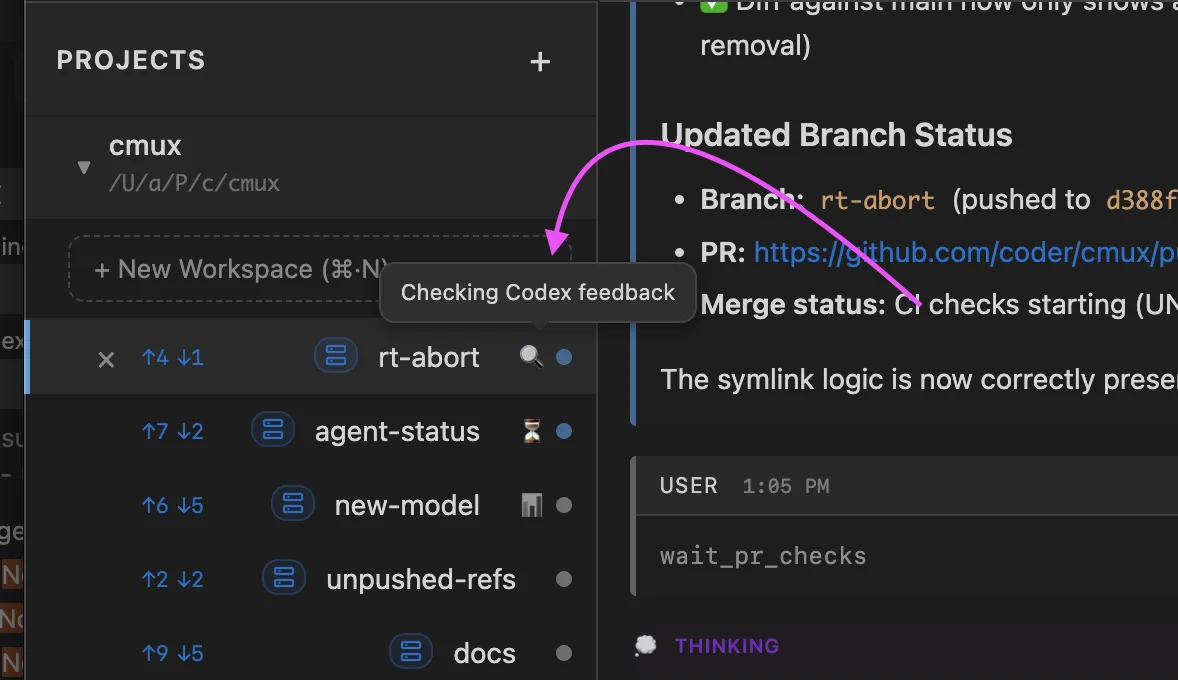1178x680 pixels.
Task: Click the workspace stack icon next to rt-abort
Action: coord(335,355)
